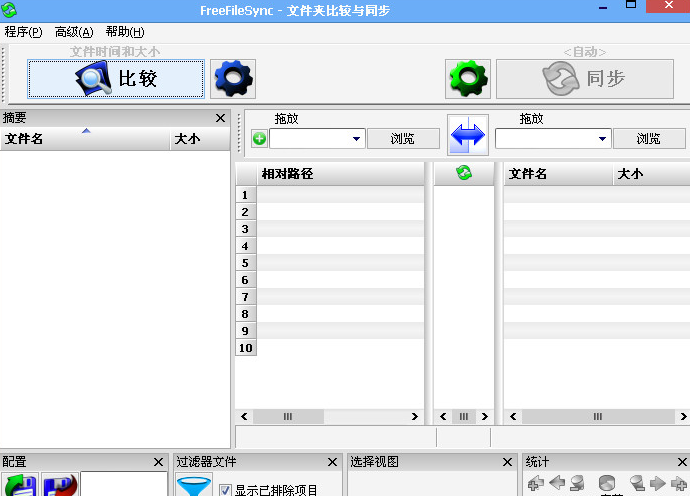The width and height of the screenshot is (690, 496).
Task: Click the 同步 (Synchronize) button
Action: (585, 79)
